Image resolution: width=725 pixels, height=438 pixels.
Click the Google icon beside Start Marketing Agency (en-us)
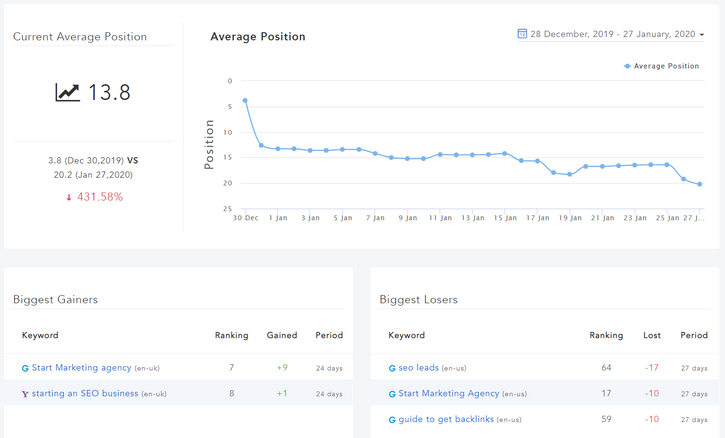point(392,394)
